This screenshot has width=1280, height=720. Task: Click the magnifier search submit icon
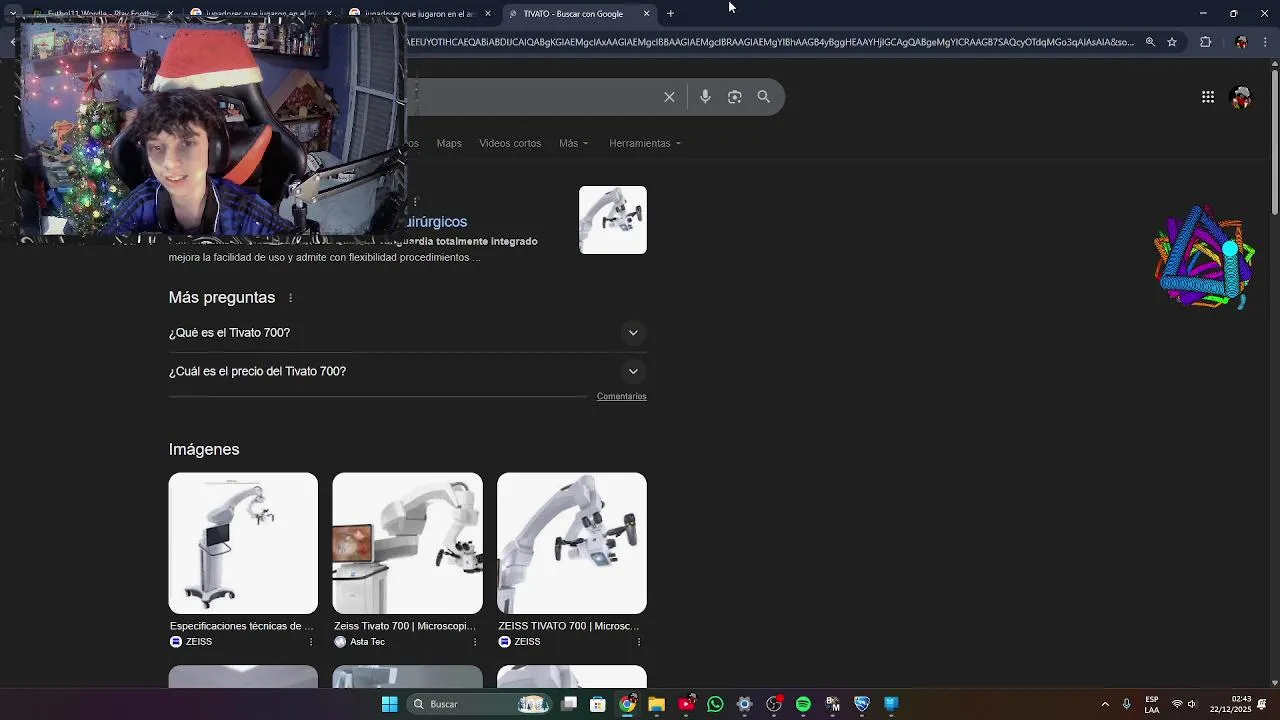[x=764, y=97]
